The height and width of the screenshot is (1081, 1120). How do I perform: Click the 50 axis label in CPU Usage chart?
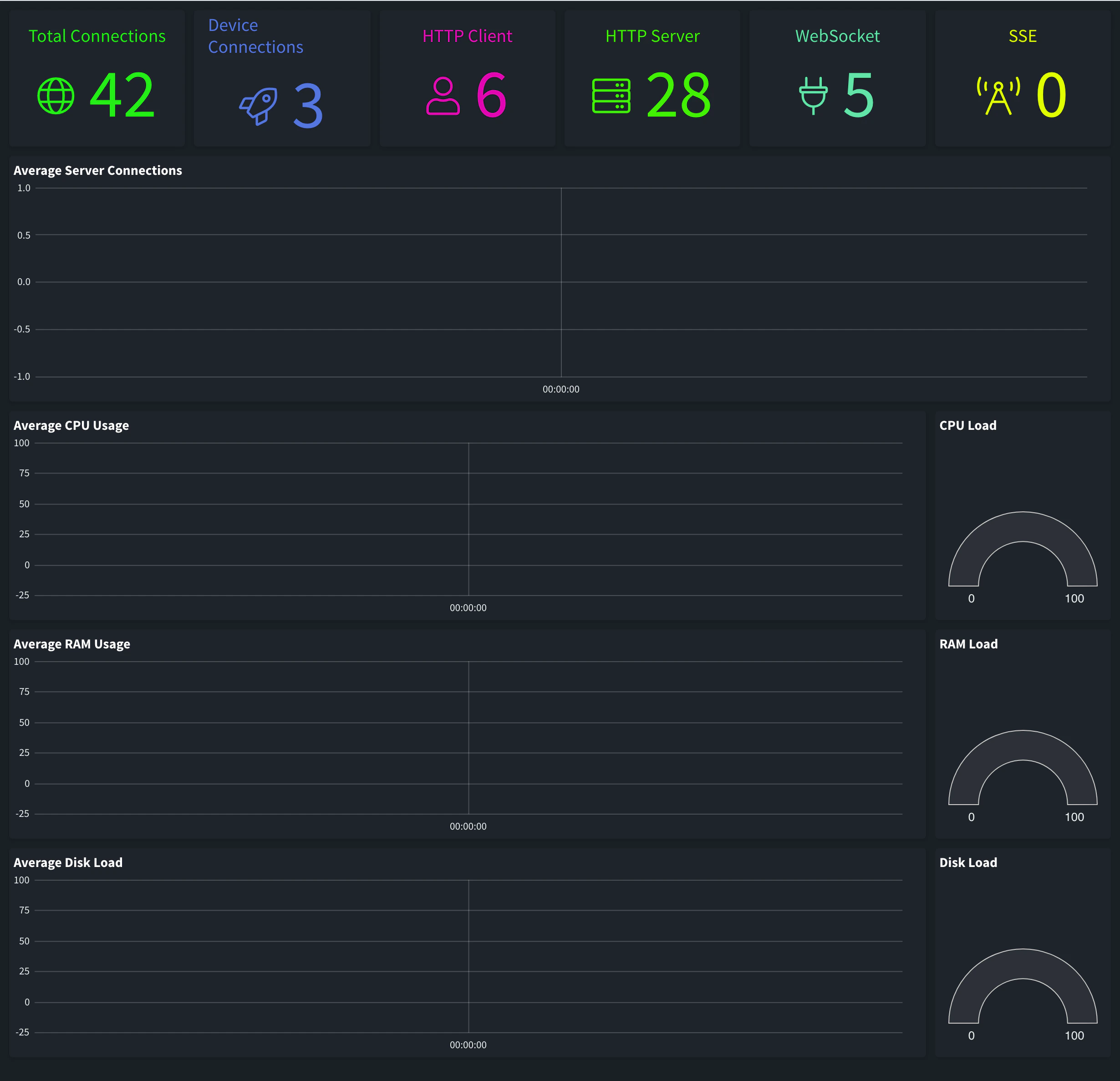pos(24,504)
